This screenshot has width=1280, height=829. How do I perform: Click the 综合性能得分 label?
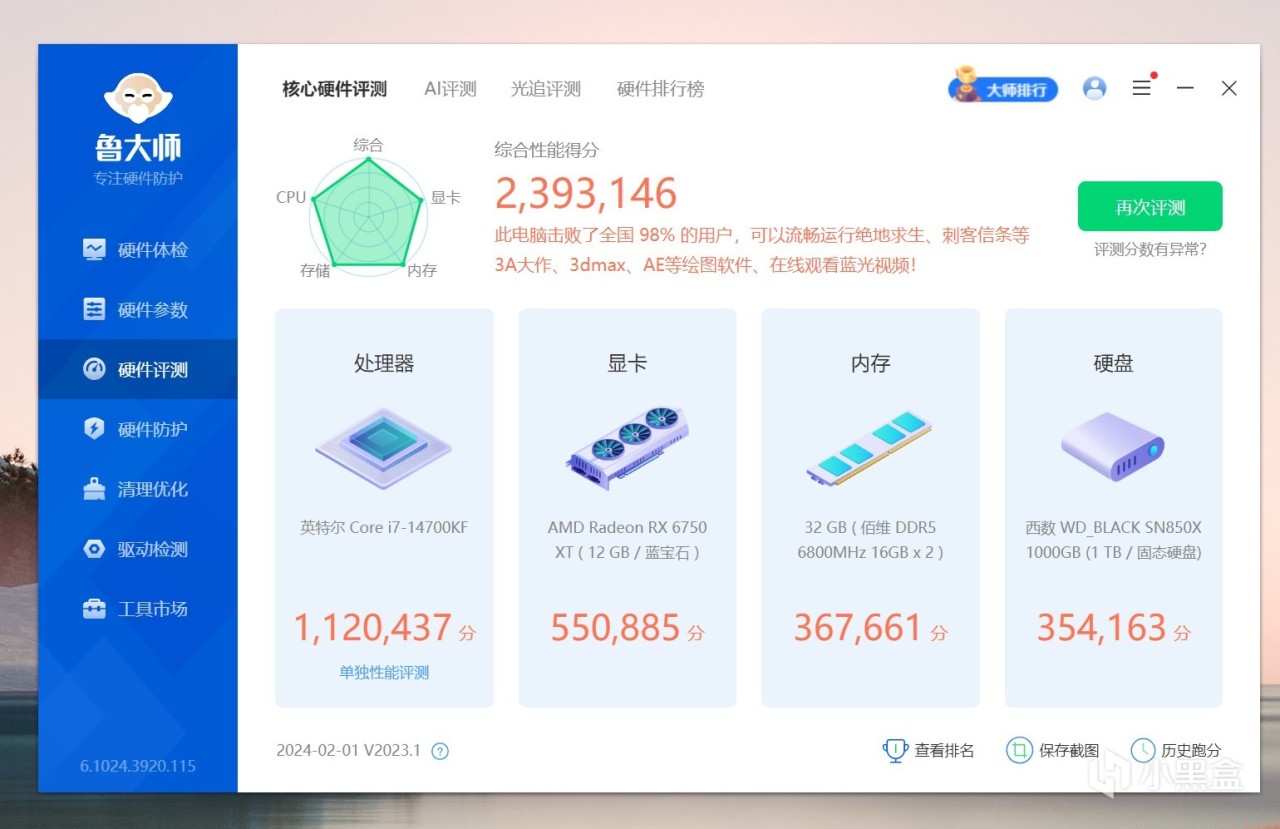point(547,150)
